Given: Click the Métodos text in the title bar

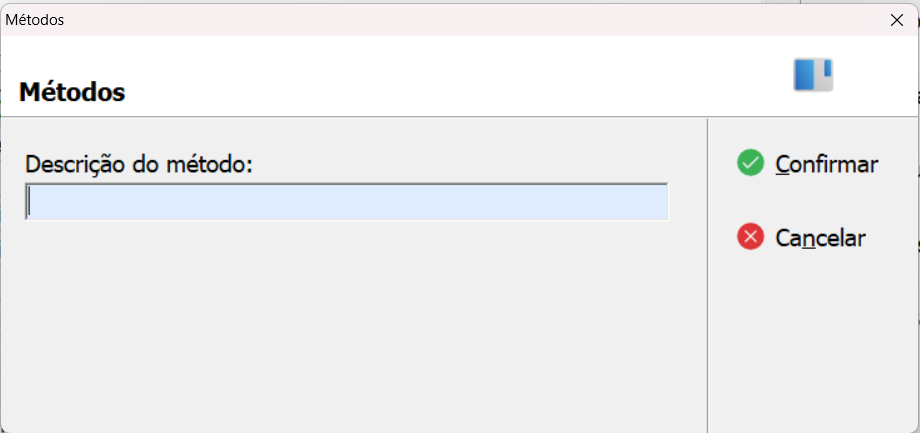Looking at the screenshot, I should click(35, 20).
